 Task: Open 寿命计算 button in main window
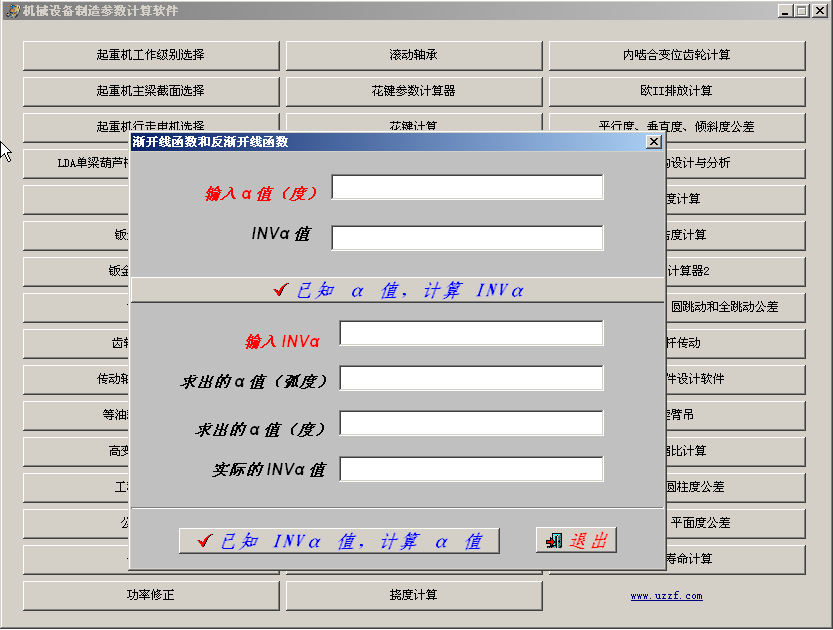pos(736,559)
